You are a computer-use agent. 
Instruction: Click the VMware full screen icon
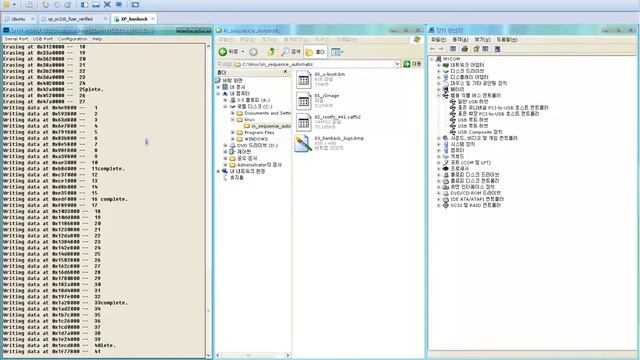click(x=107, y=4)
